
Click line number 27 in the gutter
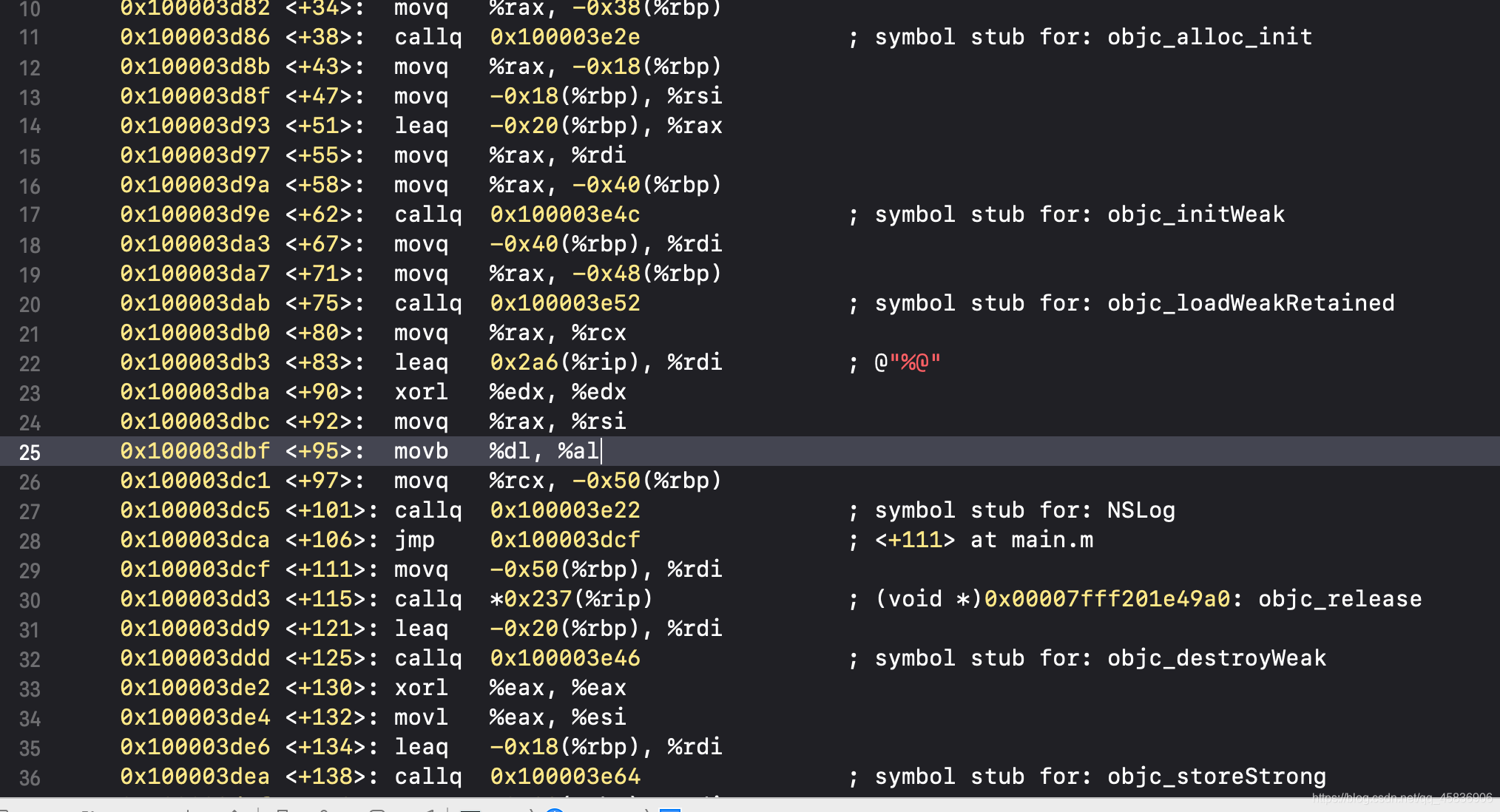point(30,511)
